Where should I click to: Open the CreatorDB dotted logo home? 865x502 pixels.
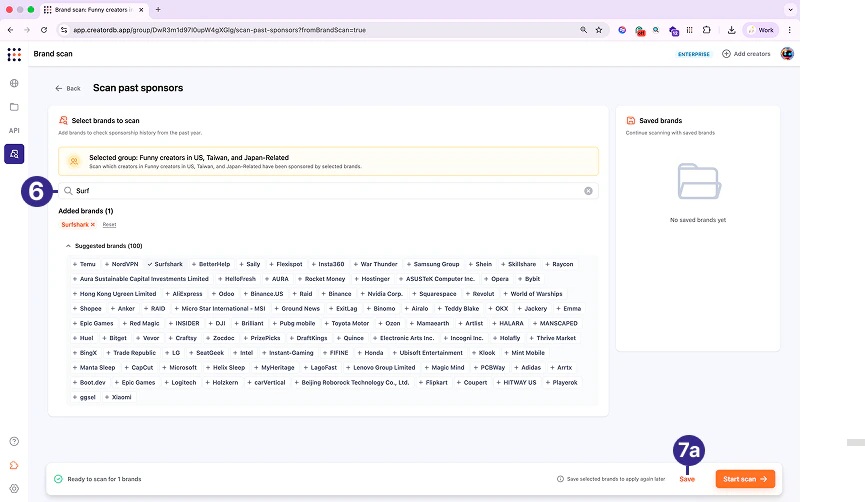point(14,54)
